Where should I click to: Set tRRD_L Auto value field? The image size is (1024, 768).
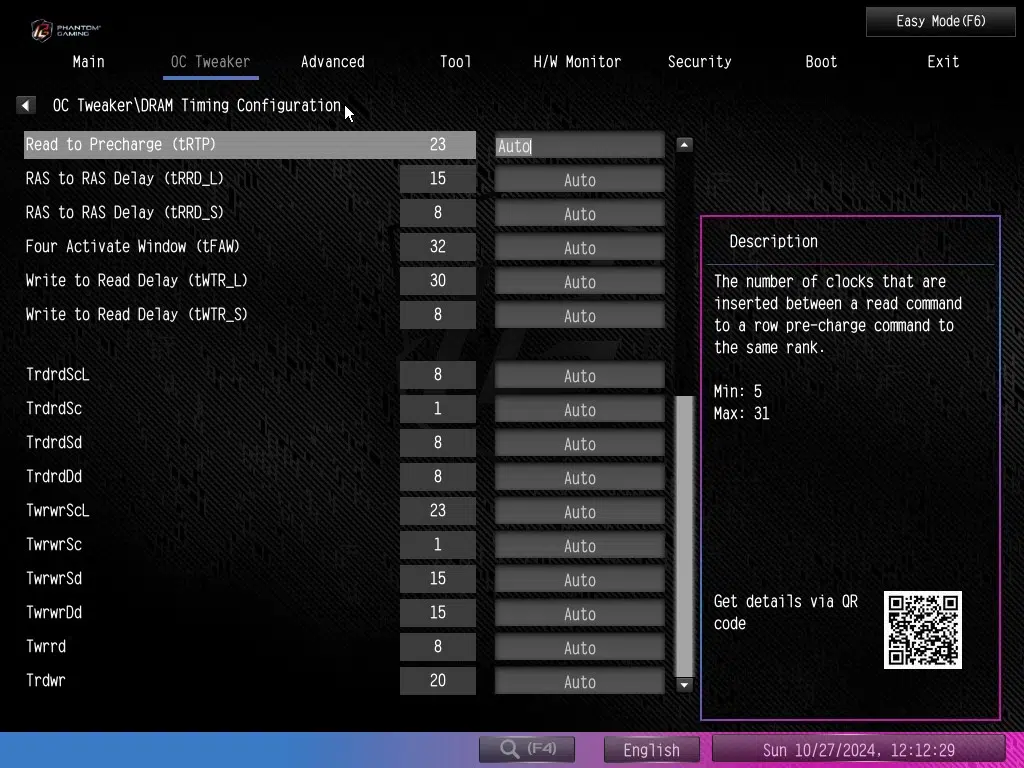(579, 180)
